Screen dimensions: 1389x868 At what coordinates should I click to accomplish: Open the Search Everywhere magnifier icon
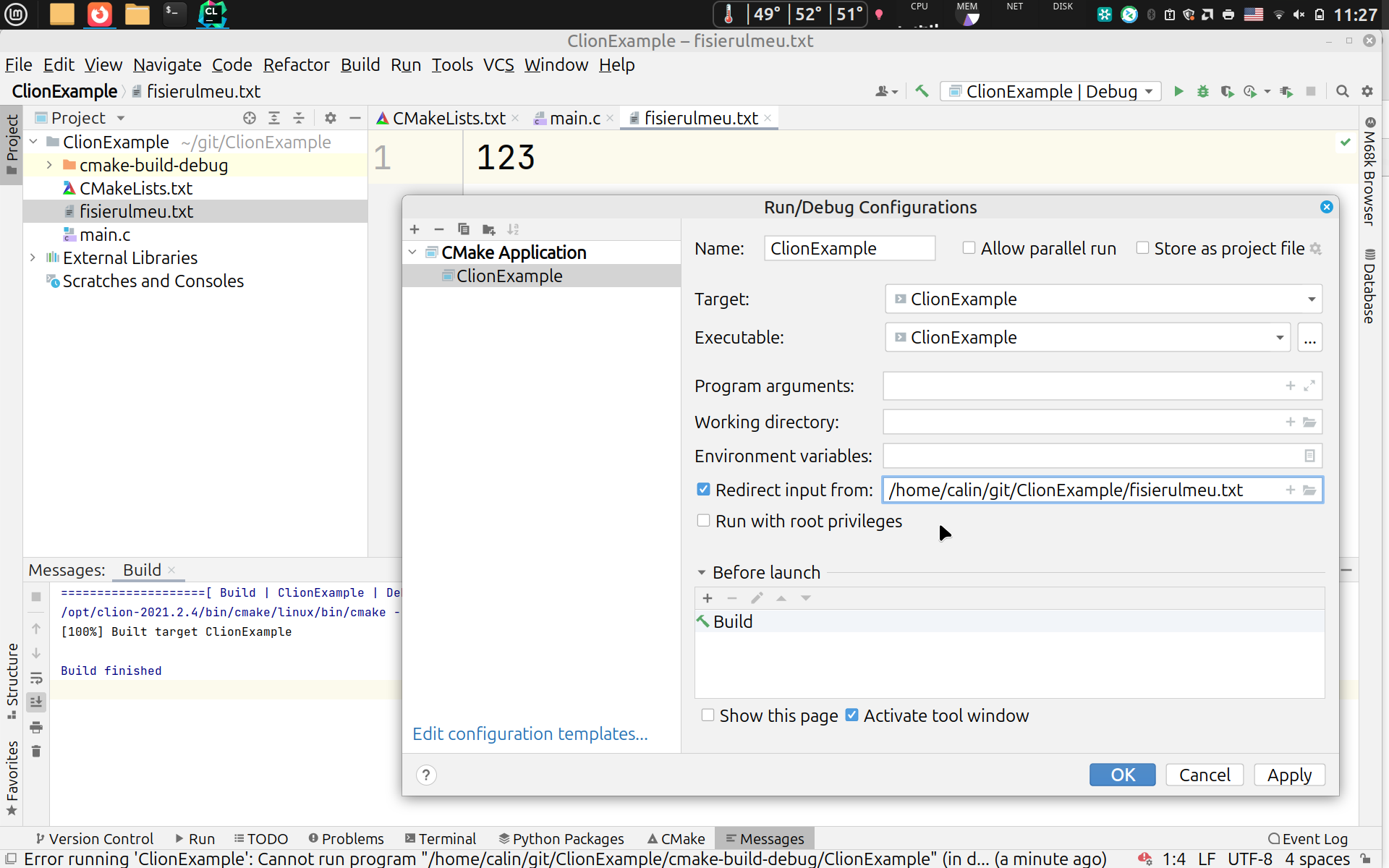(x=1342, y=91)
